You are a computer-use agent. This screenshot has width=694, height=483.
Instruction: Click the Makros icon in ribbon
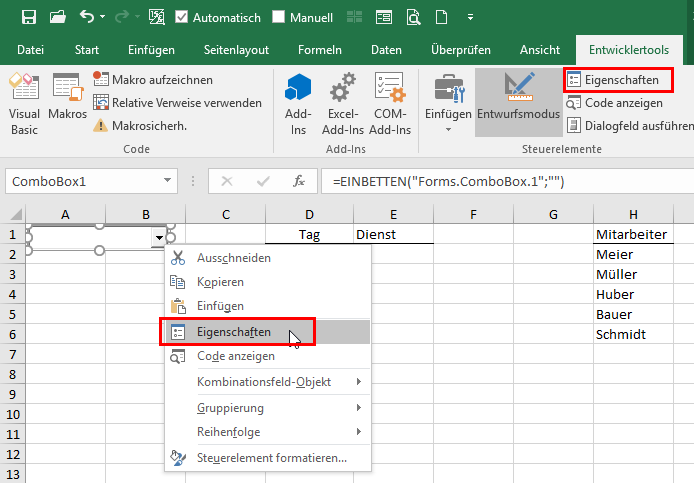point(67,99)
